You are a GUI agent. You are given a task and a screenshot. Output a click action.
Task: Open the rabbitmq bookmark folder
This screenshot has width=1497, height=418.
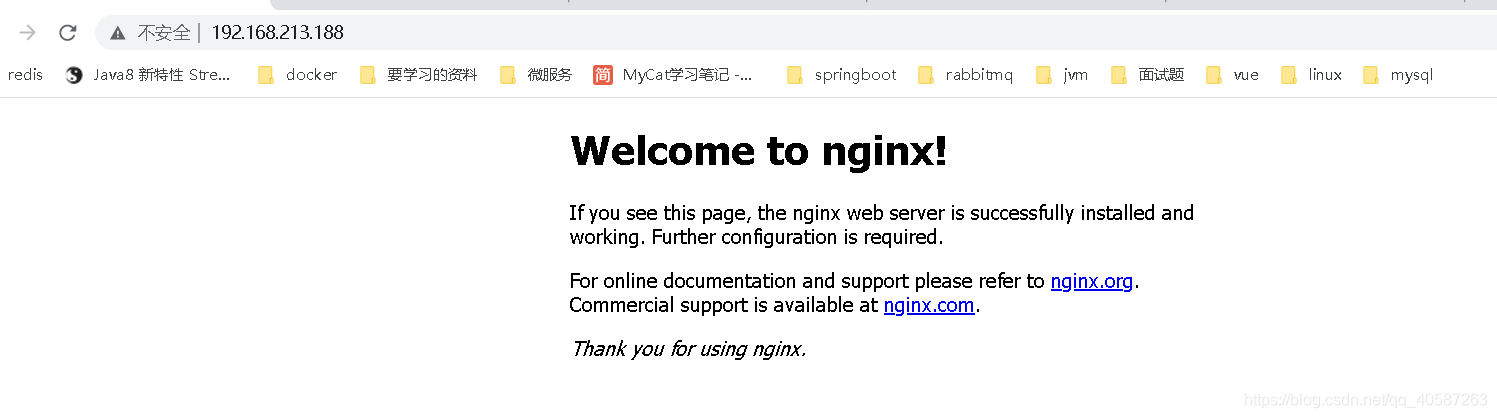[x=966, y=74]
